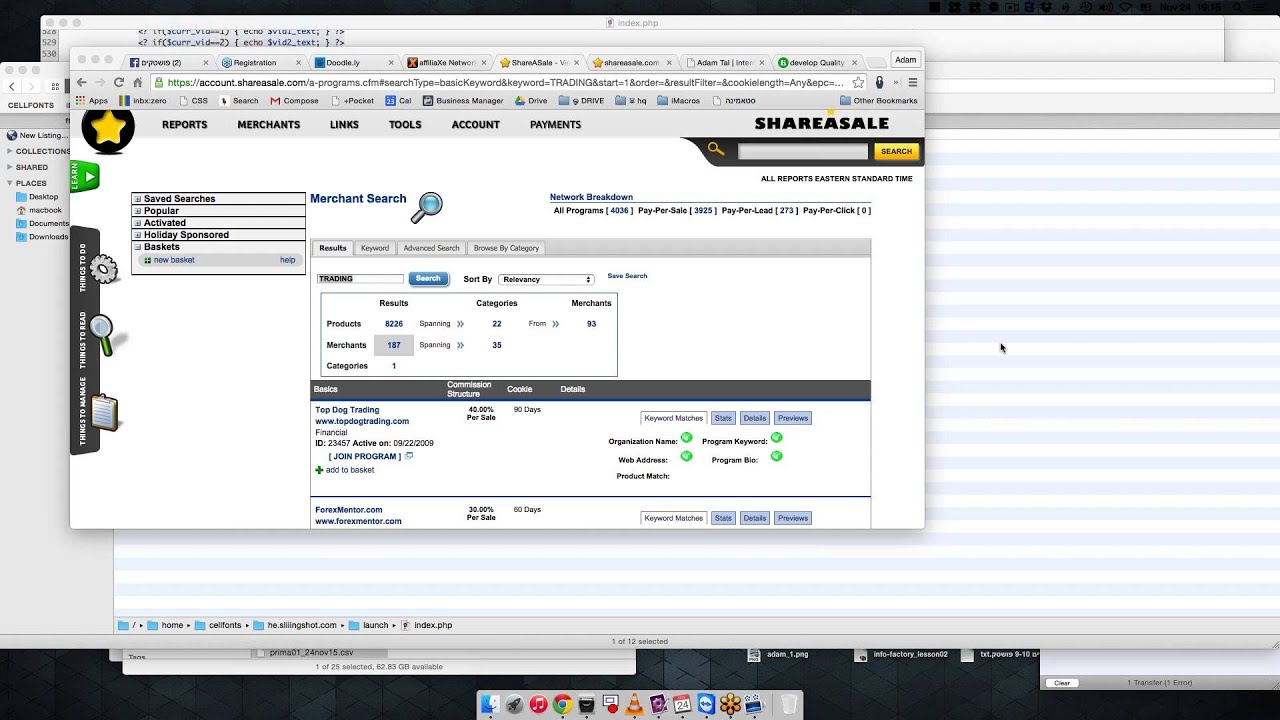Go back using Chrome's back arrow

point(82,82)
